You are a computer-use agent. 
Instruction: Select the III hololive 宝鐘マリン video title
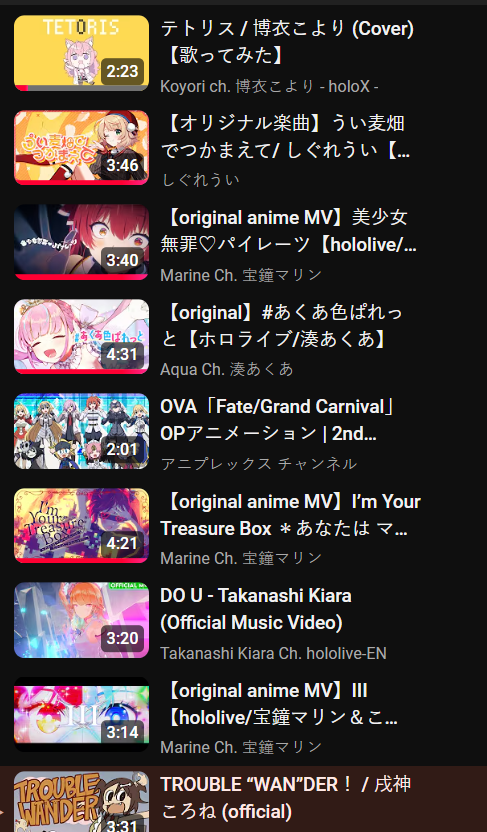click(279, 704)
